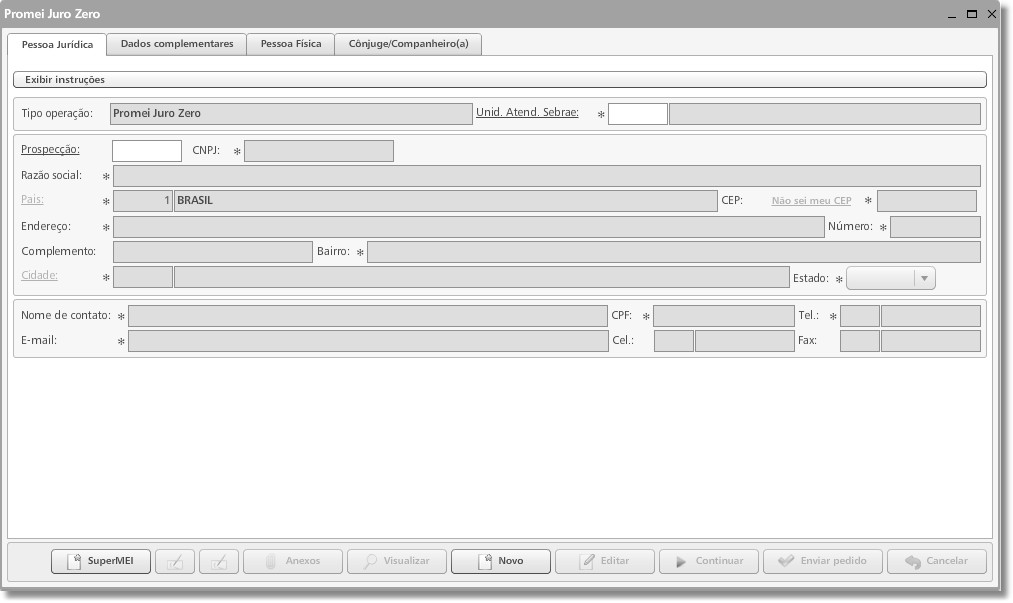Click the Cidade code field
The width and height of the screenshot is (1013, 603).
[143, 277]
